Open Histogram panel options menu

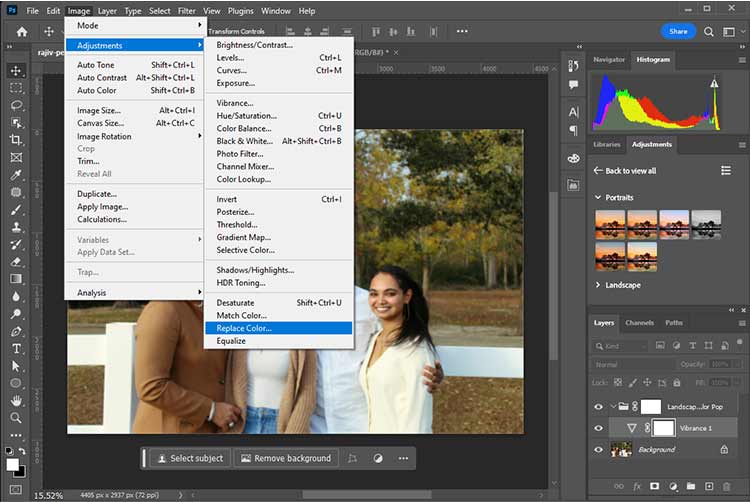(x=742, y=60)
